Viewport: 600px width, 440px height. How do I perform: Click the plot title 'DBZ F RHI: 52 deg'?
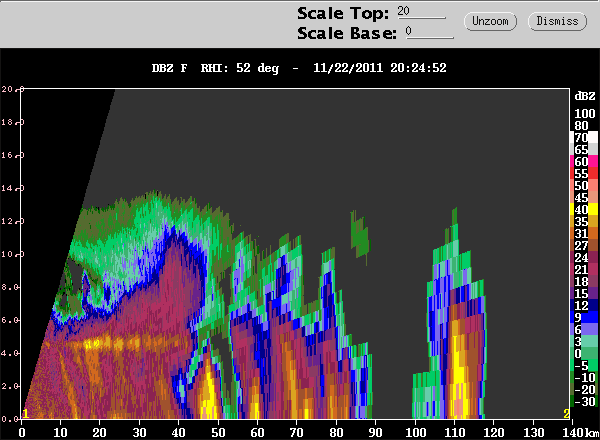click(215, 68)
